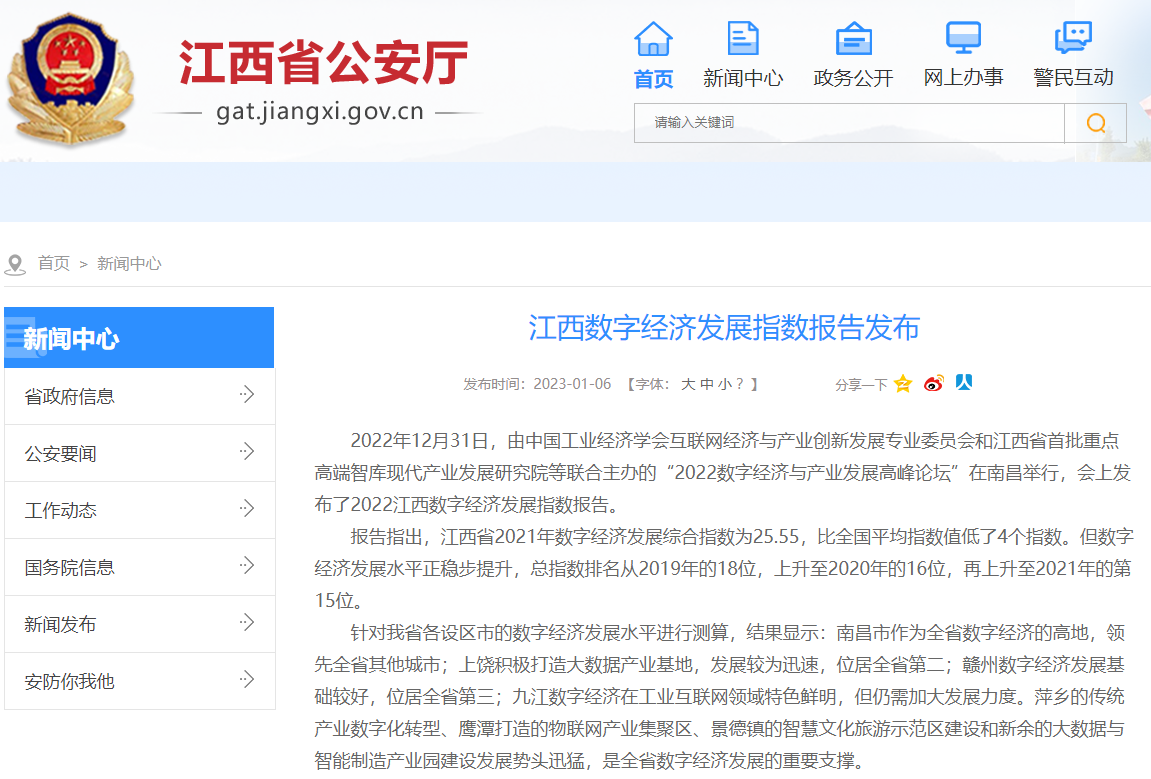1151x779 pixels.
Task: Click the 警民互动 chat icon
Action: click(1073, 39)
